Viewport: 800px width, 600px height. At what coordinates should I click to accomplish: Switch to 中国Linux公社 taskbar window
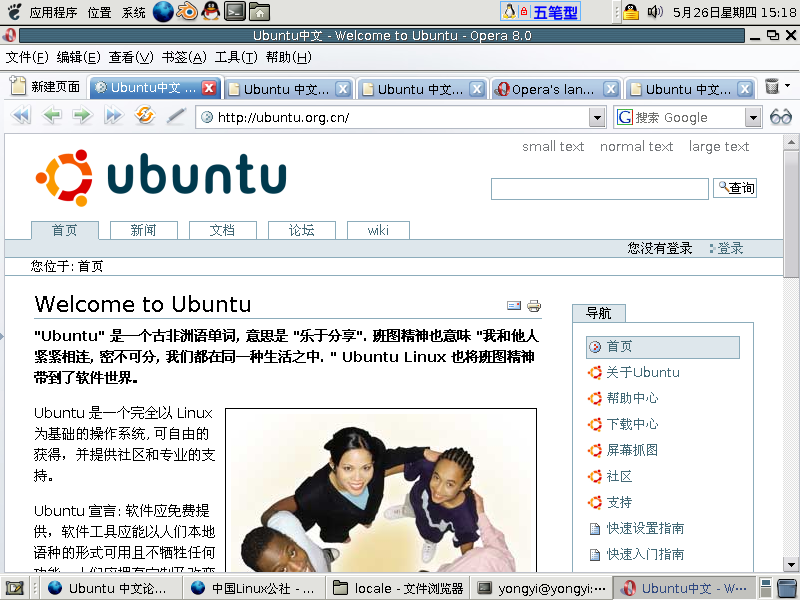click(254, 588)
